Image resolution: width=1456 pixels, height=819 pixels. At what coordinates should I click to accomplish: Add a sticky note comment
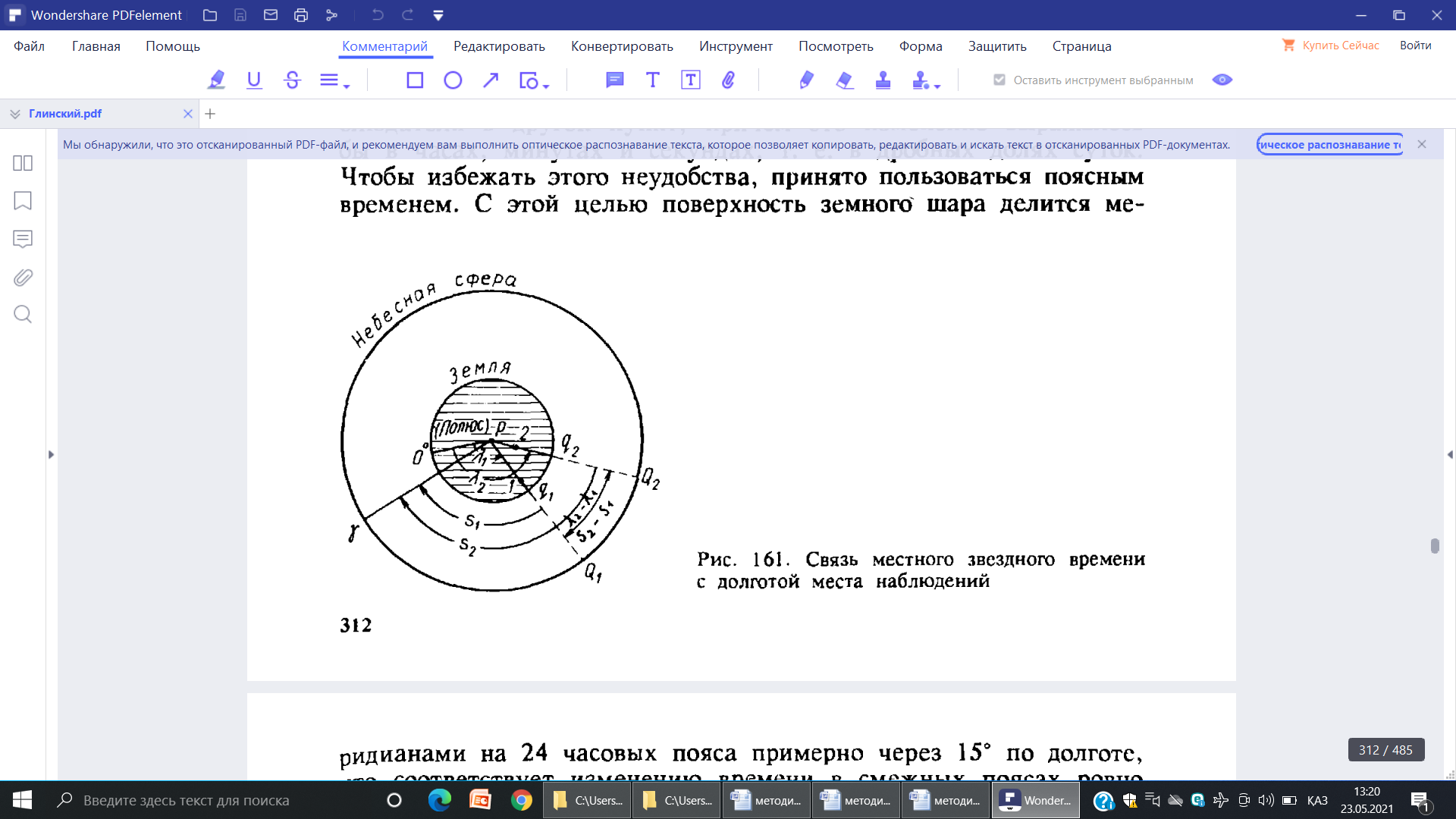tap(614, 80)
